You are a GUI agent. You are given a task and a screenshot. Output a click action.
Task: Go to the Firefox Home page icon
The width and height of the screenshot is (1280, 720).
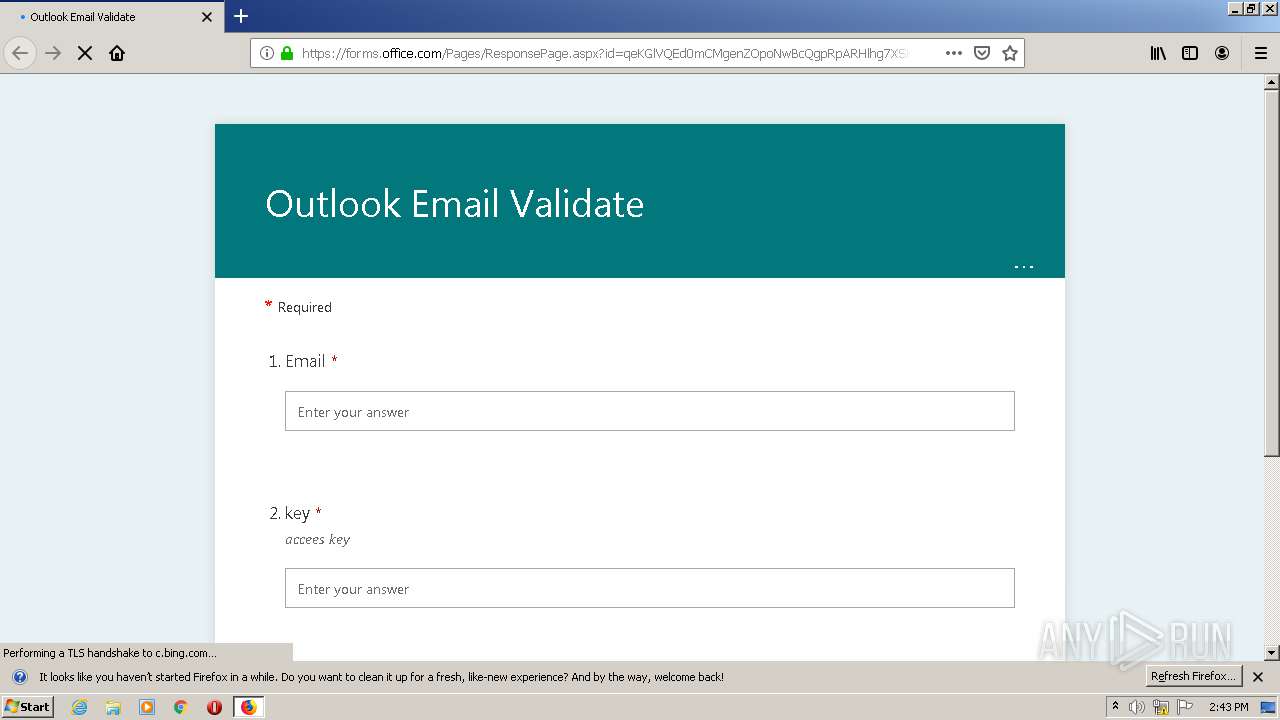point(117,53)
